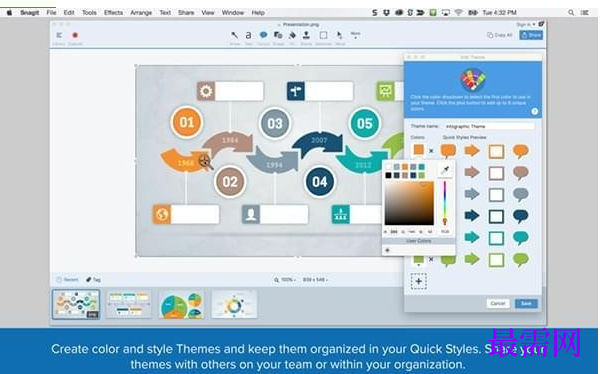Click the orange arrow quick style
This screenshot has width=600, height=374.
point(472,151)
